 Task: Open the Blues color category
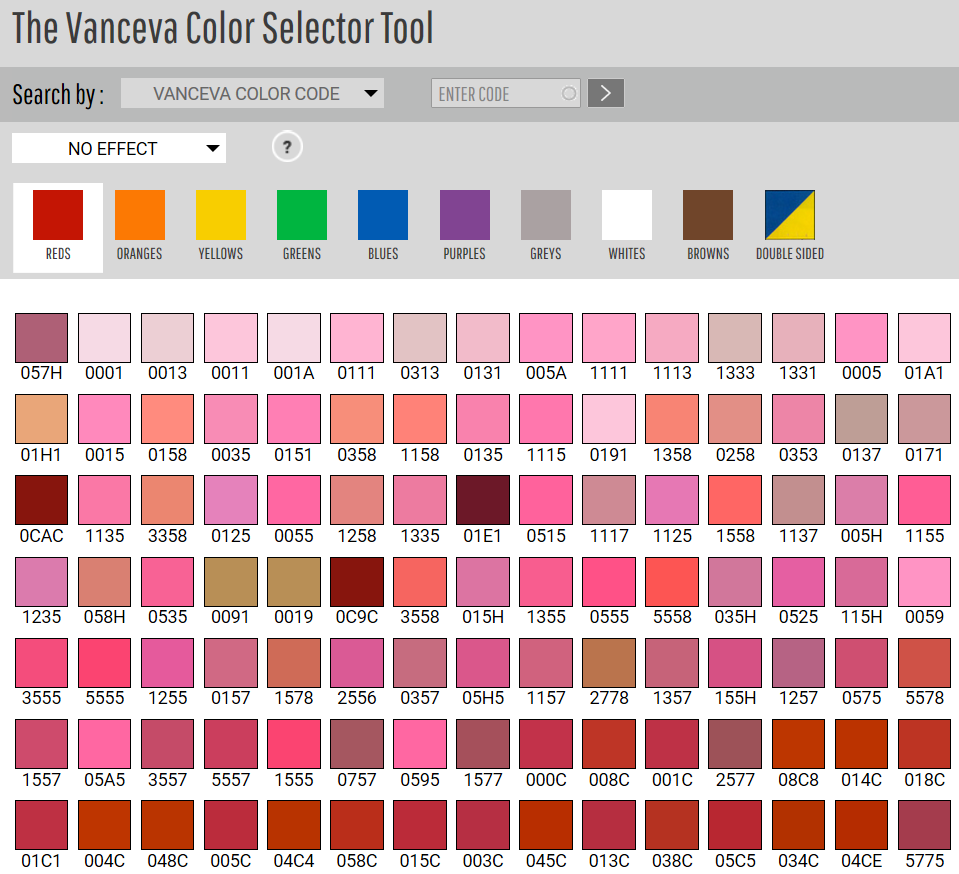(383, 226)
